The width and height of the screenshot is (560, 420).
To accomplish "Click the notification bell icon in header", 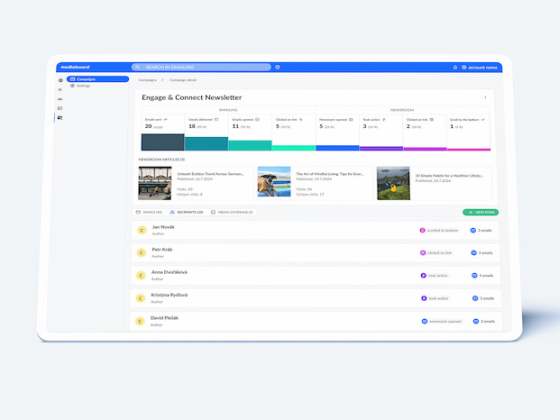I will pos(455,67).
